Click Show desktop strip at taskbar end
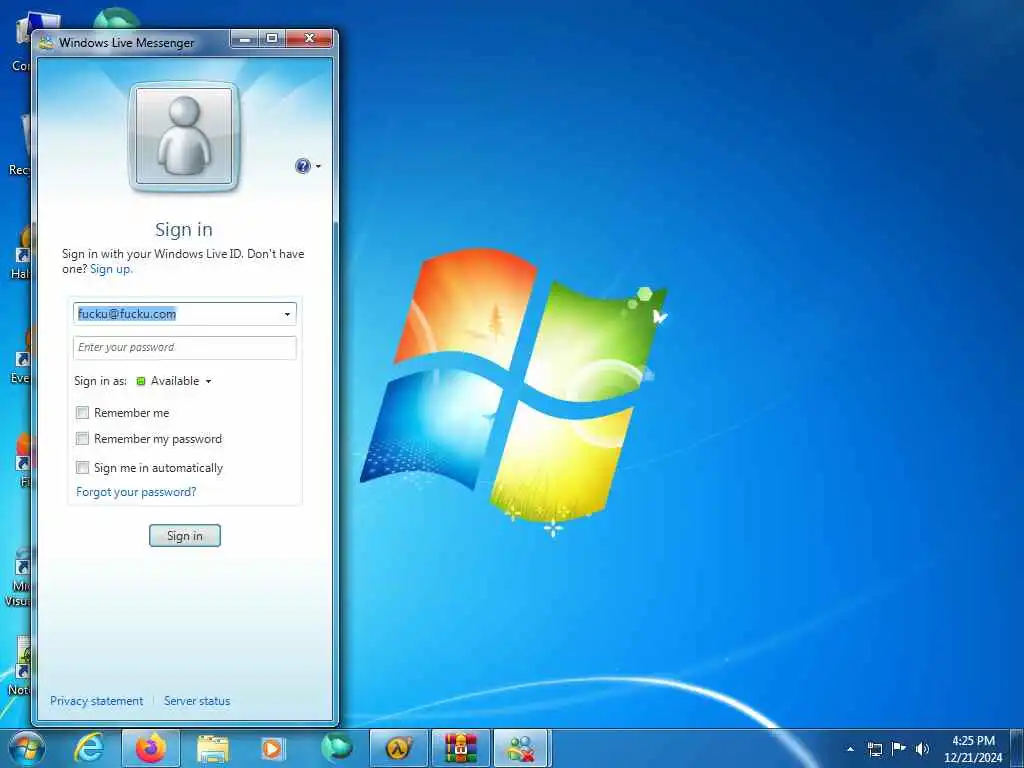The image size is (1024, 768). pos(1017,748)
